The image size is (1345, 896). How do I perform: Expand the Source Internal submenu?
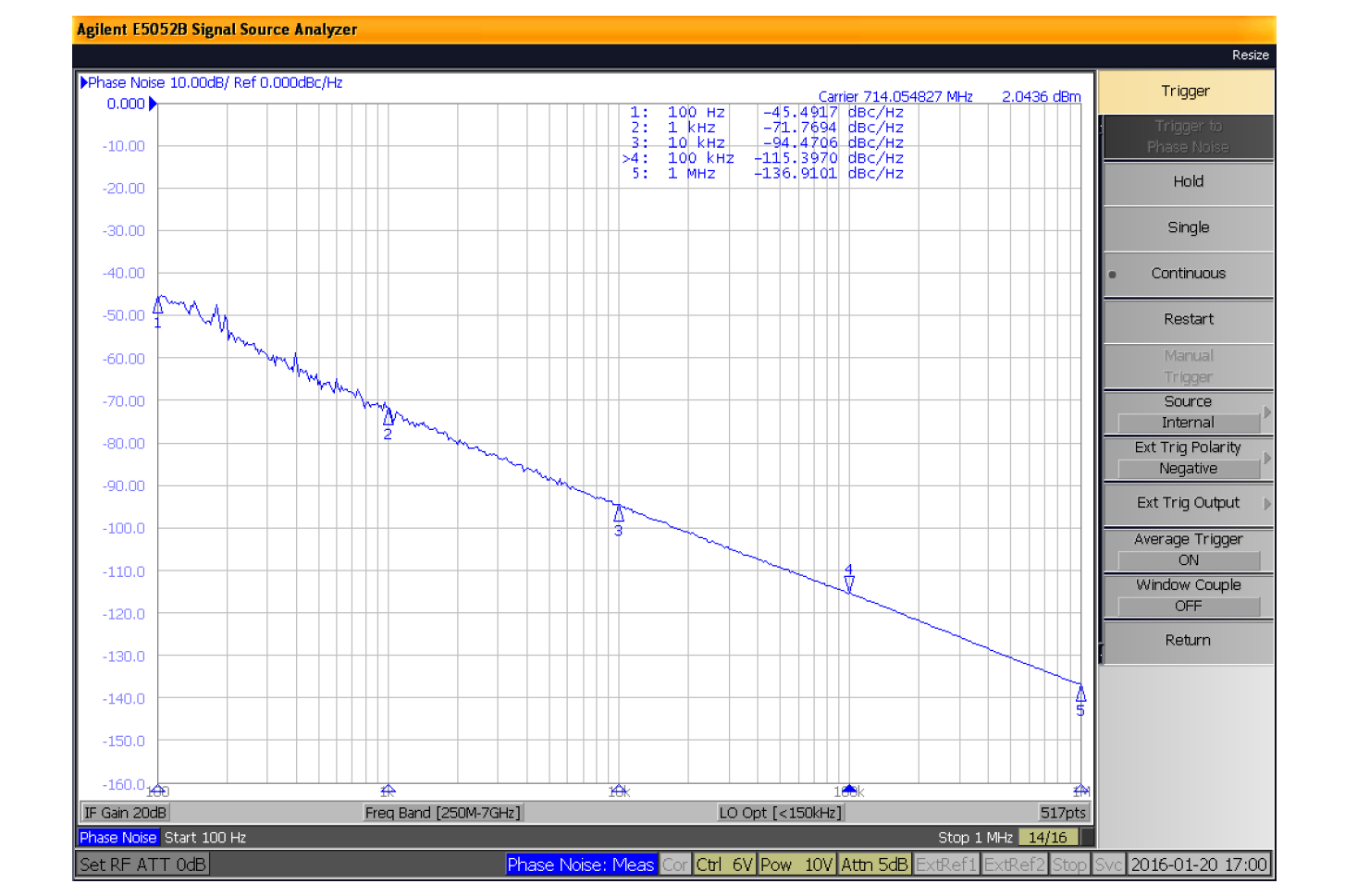pyautogui.click(x=1188, y=412)
